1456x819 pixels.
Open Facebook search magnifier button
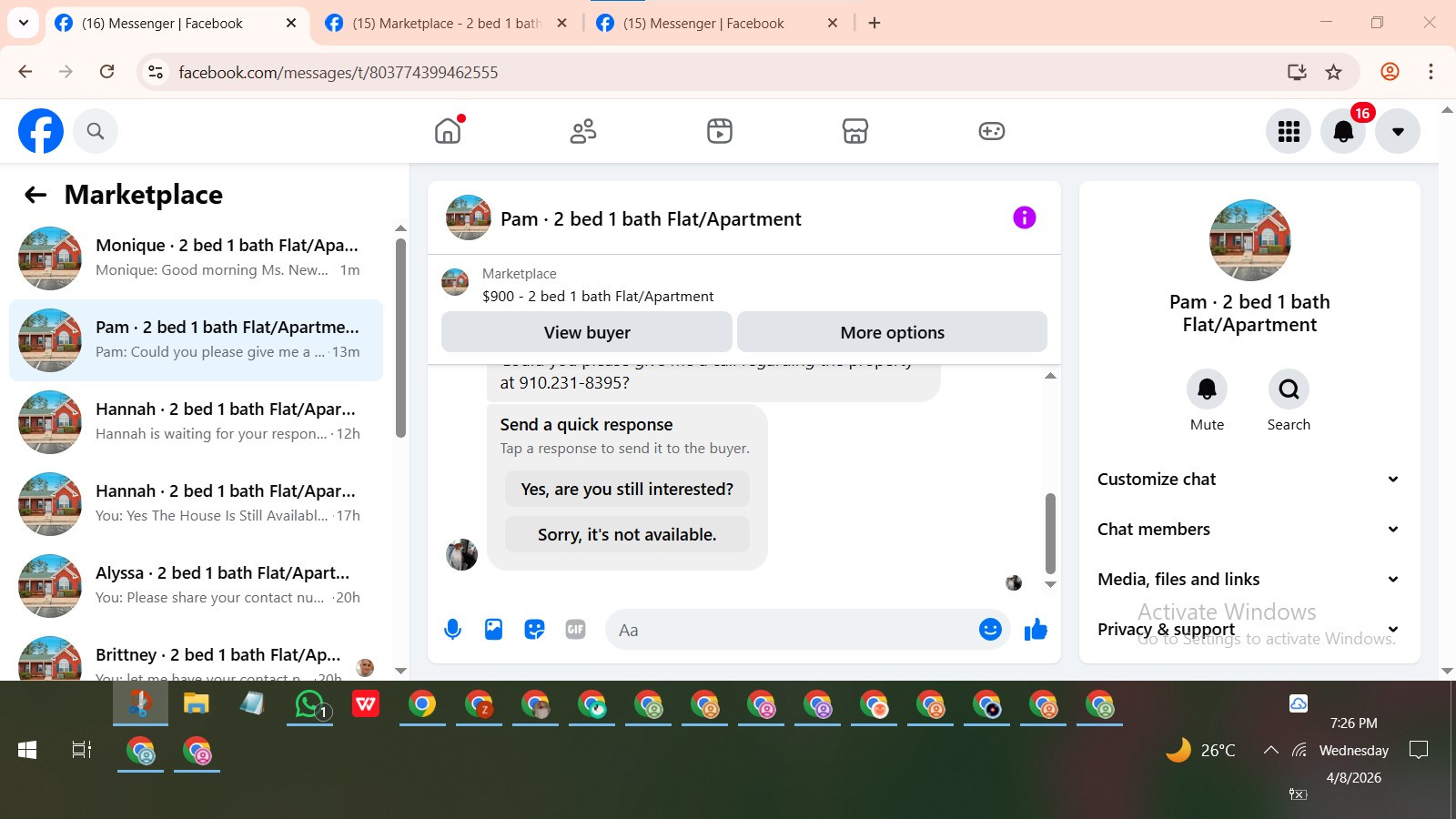pos(96,131)
